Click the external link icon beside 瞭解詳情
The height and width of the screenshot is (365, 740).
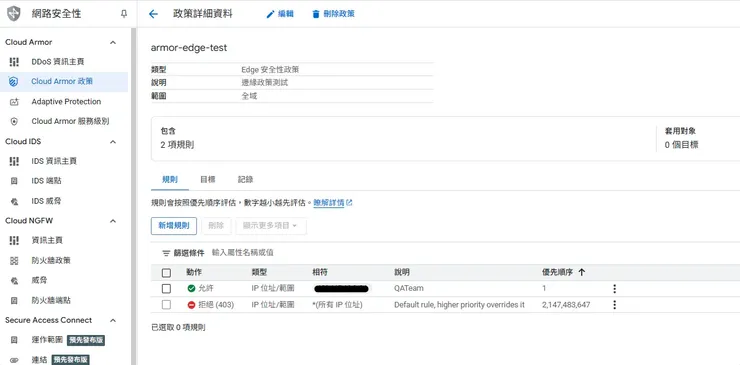[349, 203]
